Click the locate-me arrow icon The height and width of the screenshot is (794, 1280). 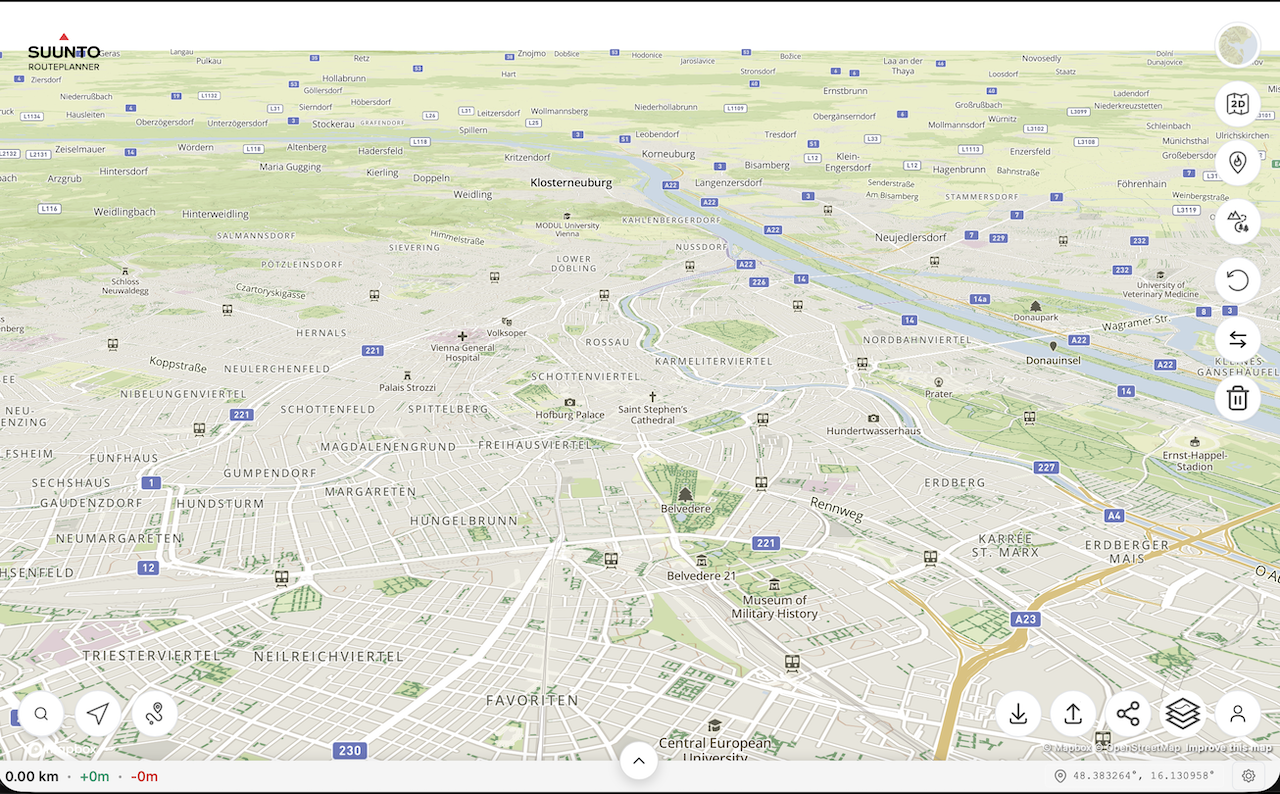(97, 713)
